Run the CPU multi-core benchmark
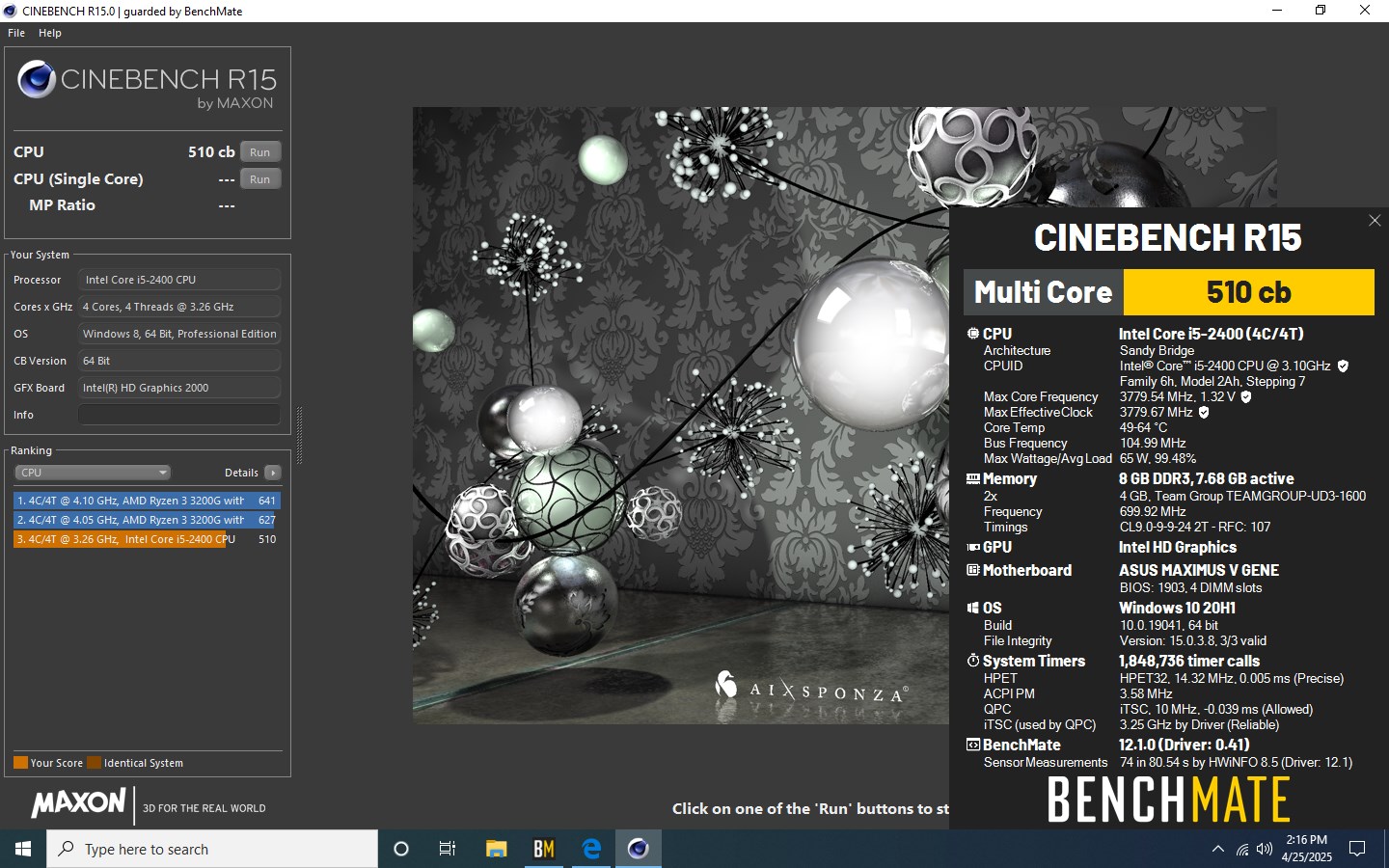The height and width of the screenshot is (868, 1389). [260, 152]
